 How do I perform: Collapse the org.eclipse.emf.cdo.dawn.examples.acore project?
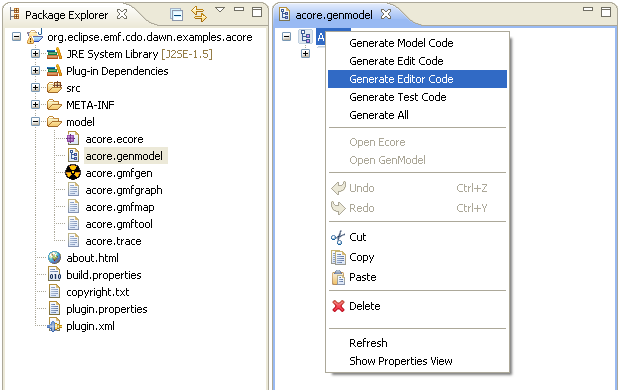click(16, 37)
